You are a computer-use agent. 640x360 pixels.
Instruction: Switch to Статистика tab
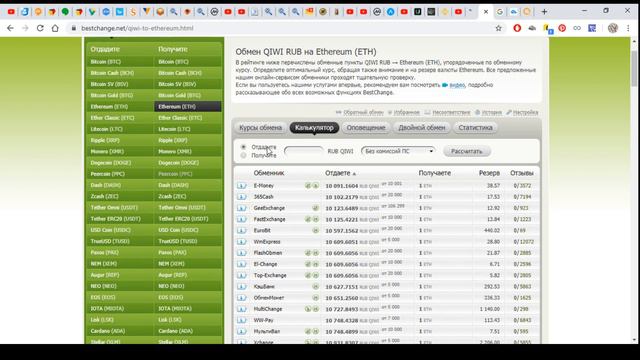[x=475, y=128]
